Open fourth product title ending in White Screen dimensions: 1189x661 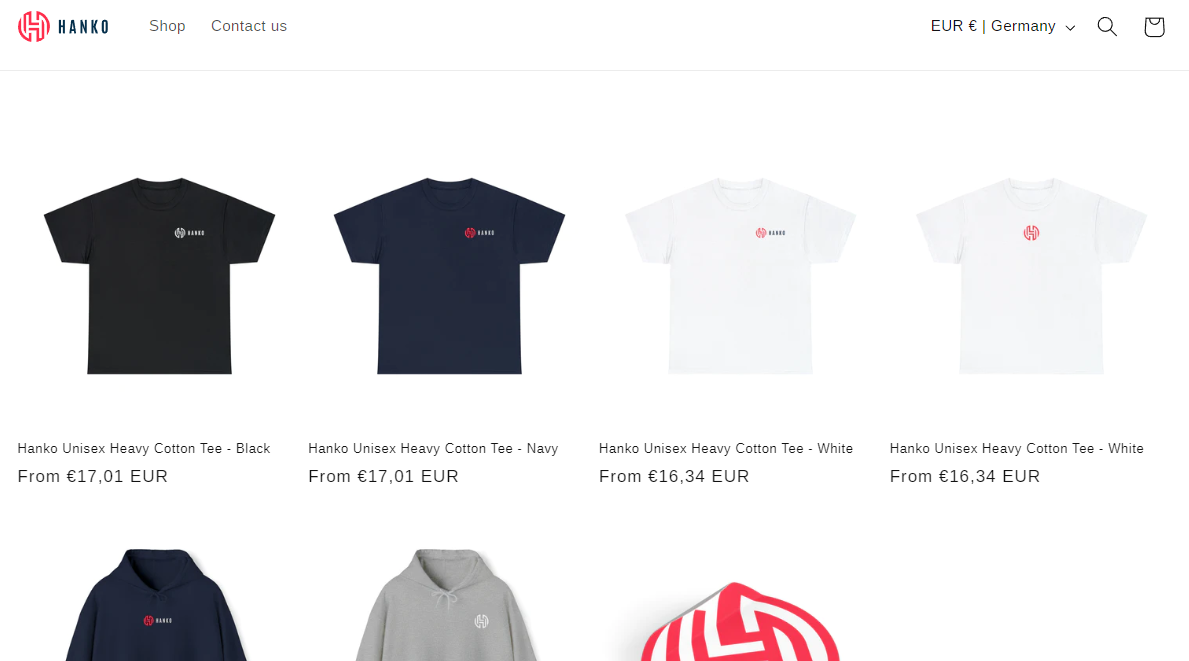1016,449
